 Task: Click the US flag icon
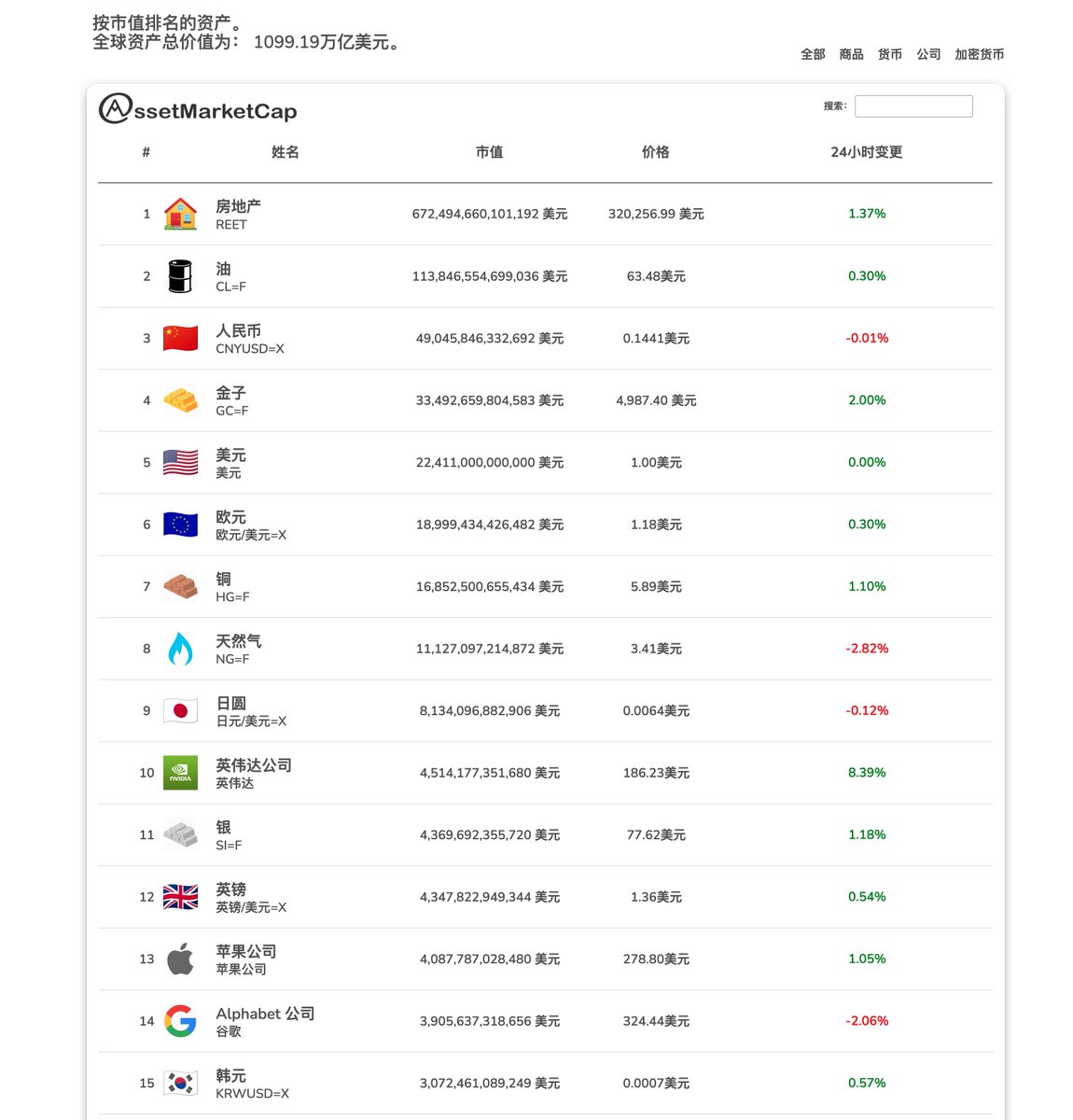(x=180, y=462)
